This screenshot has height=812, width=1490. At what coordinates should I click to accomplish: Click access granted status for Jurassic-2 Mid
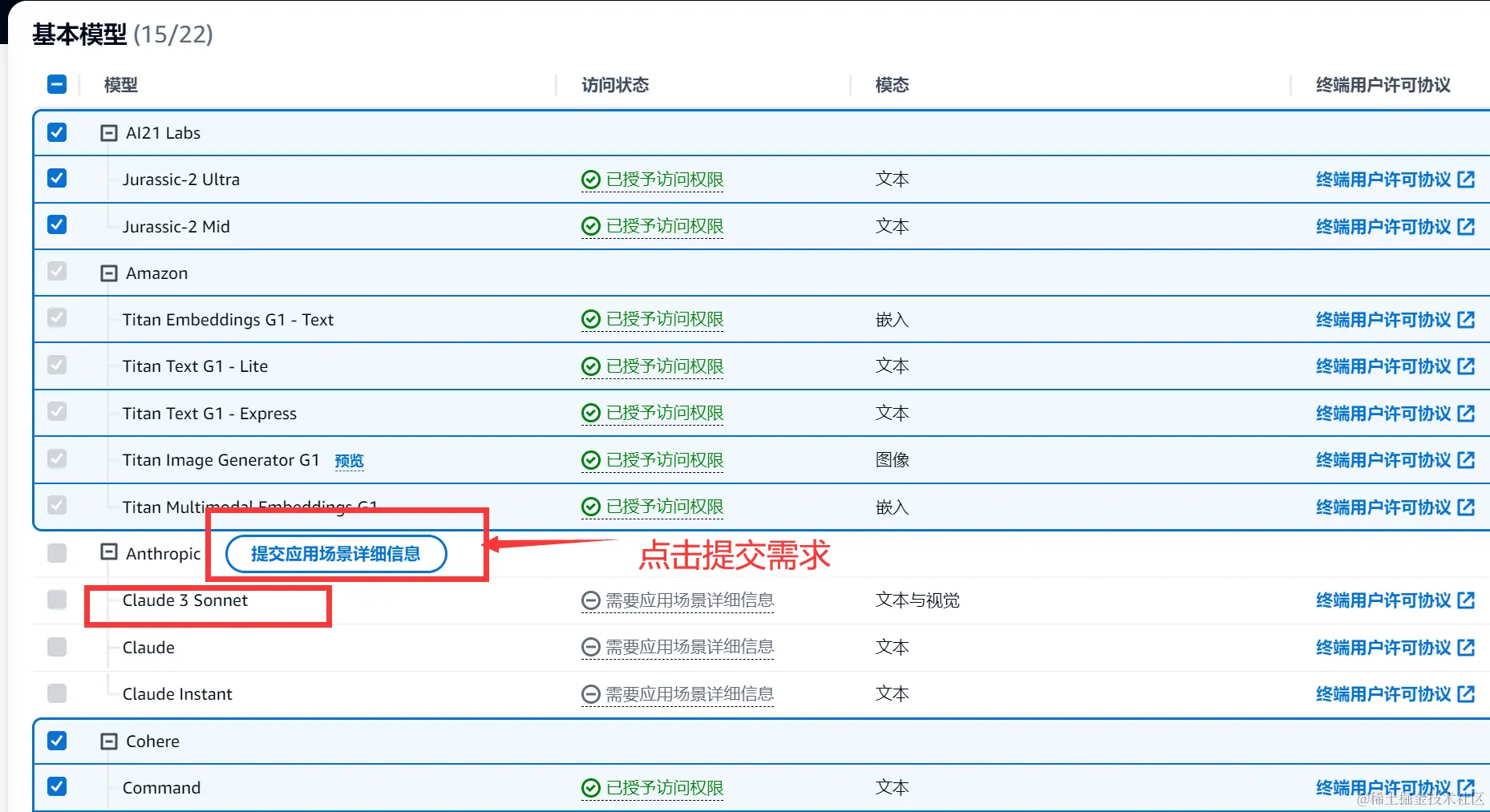[653, 227]
